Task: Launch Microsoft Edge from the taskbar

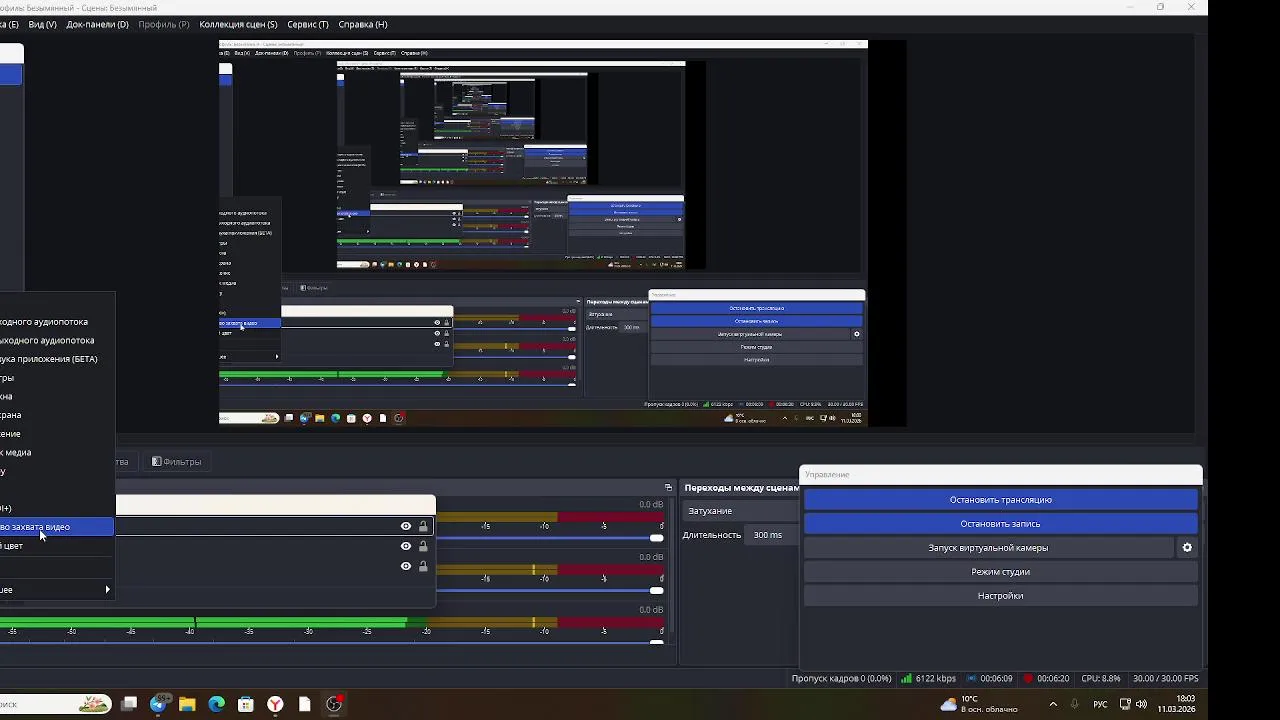Action: click(x=216, y=704)
